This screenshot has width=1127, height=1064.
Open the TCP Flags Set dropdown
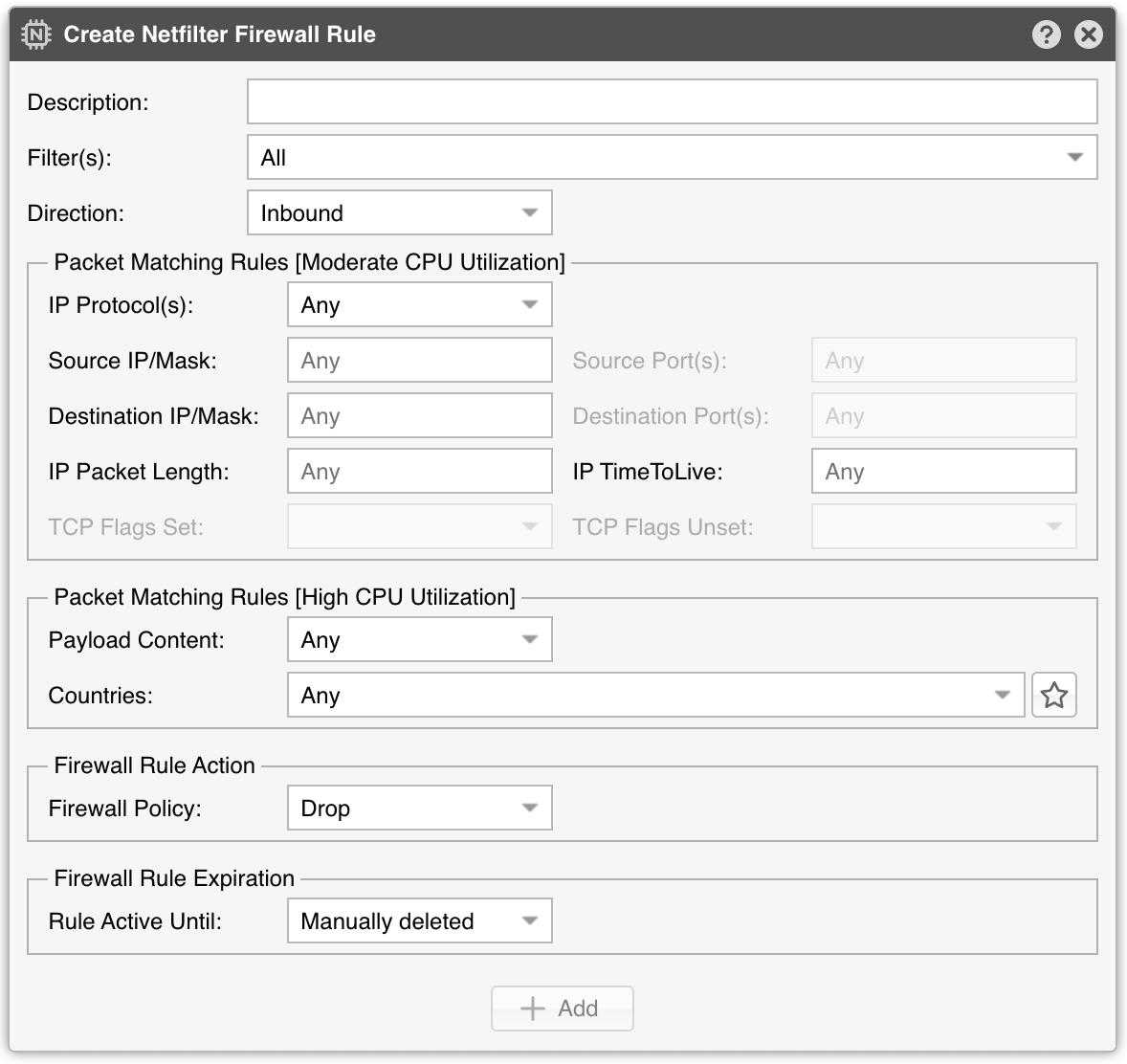coord(420,527)
